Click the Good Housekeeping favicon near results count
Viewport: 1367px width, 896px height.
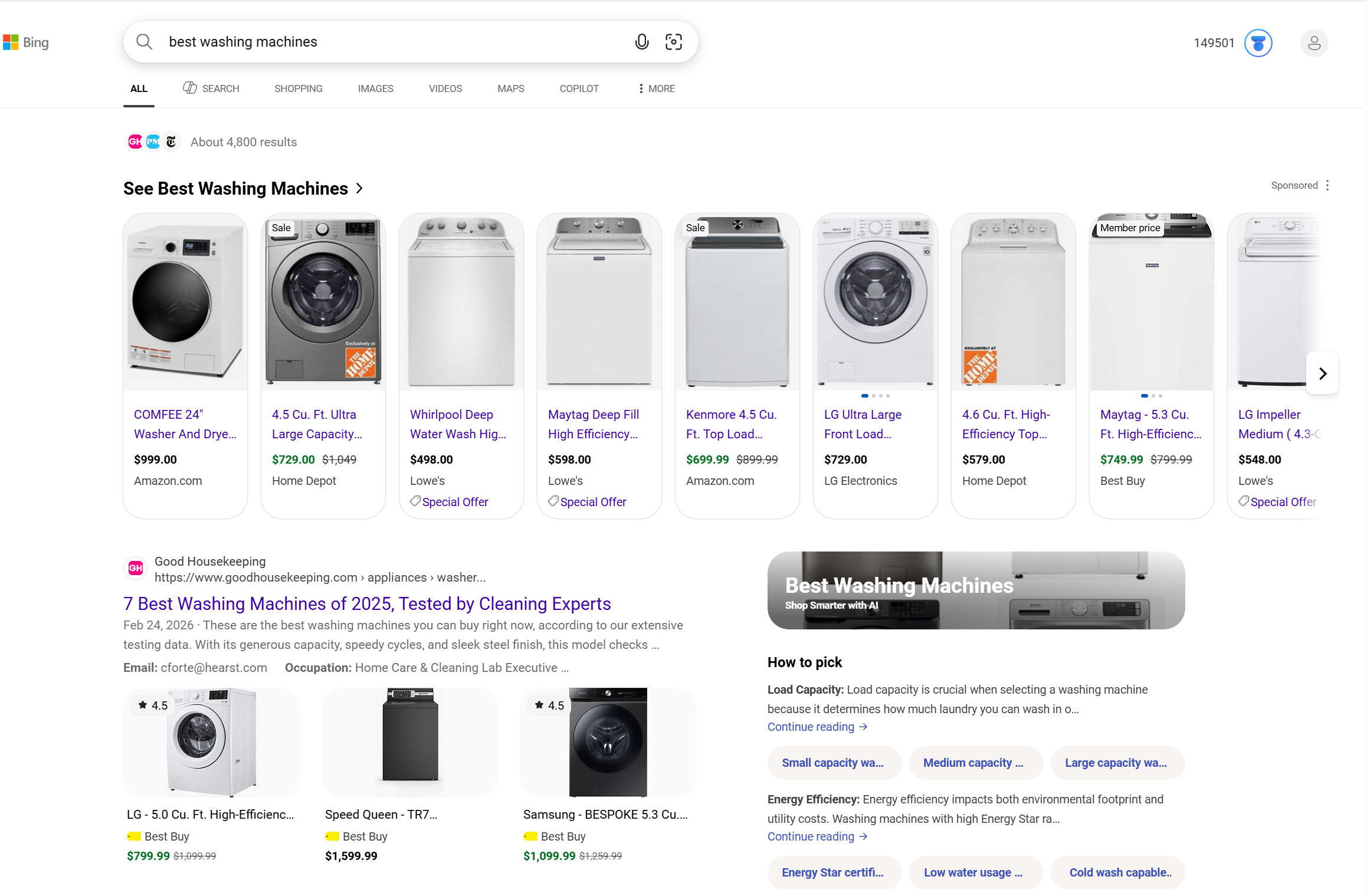134,142
